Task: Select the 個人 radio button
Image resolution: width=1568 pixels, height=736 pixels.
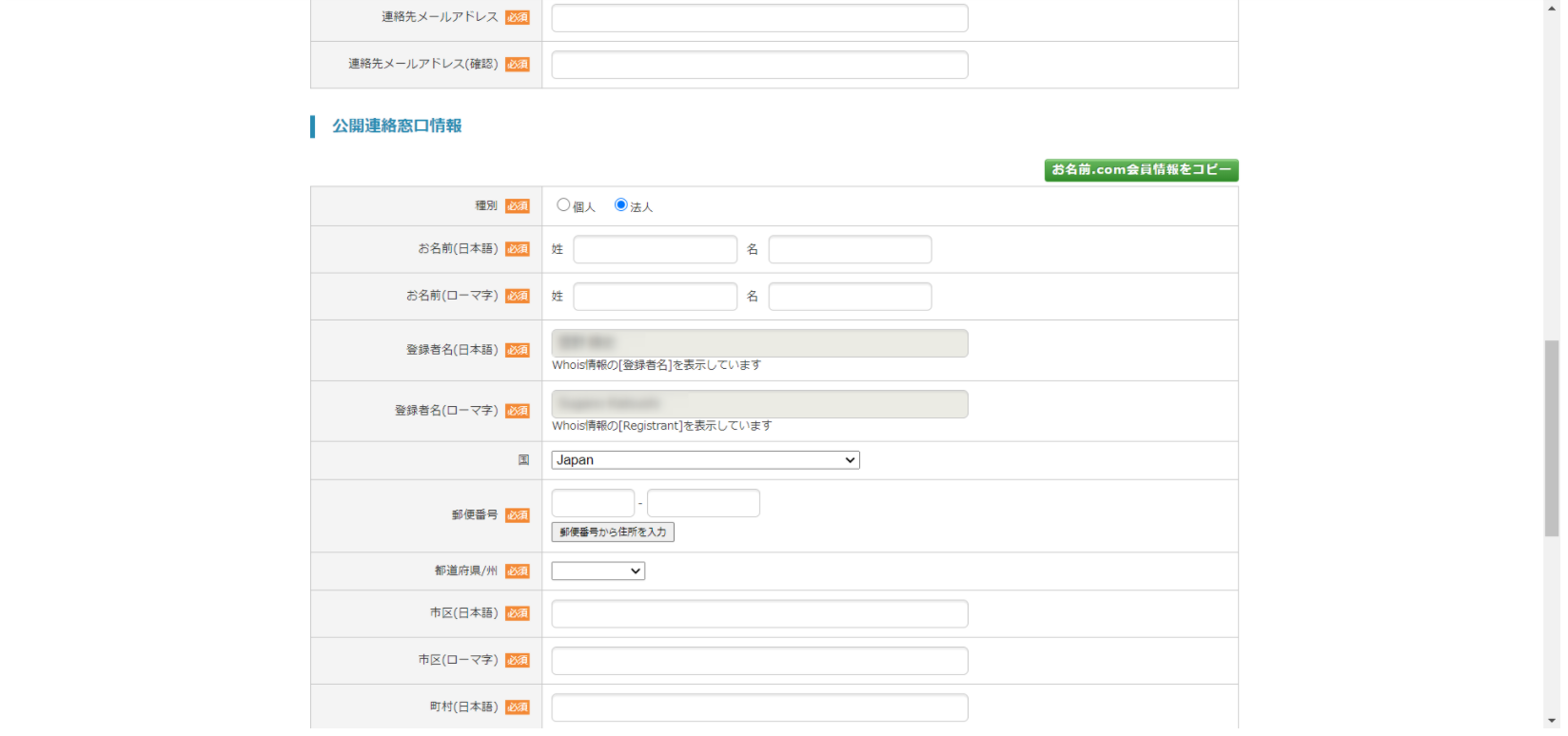Action: [x=563, y=205]
